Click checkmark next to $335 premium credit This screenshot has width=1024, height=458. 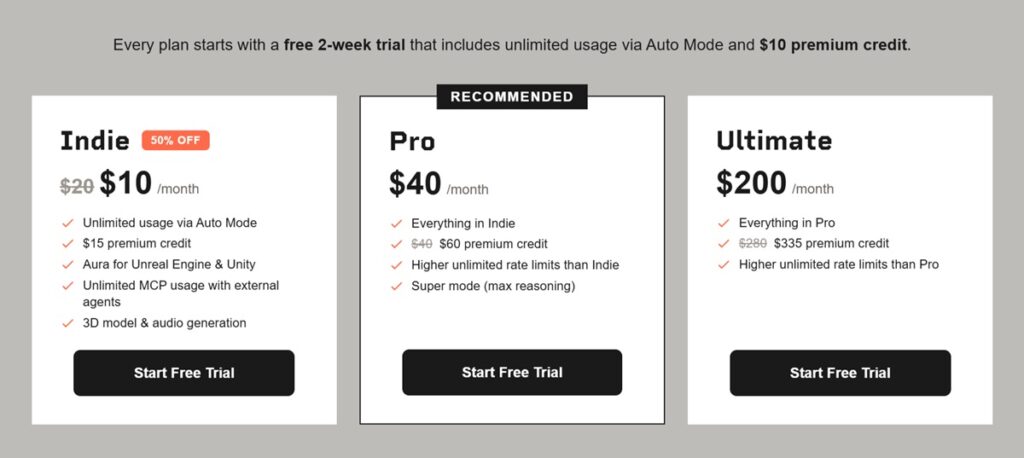(x=724, y=244)
